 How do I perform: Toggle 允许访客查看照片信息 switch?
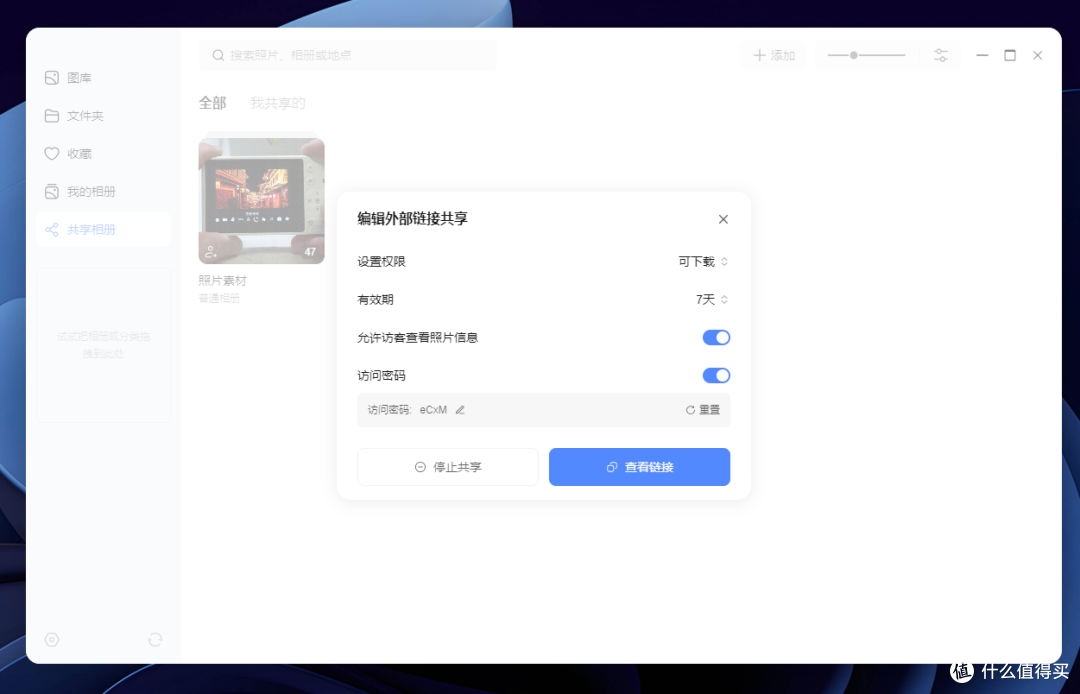[716, 337]
